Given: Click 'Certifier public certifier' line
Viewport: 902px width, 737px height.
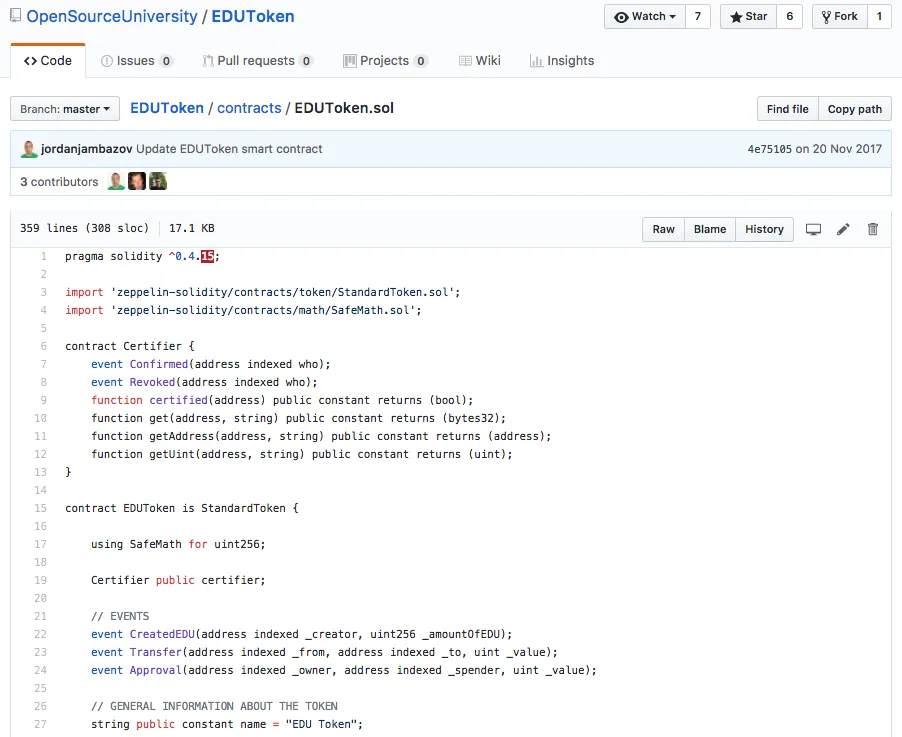Looking at the screenshot, I should pos(178,580).
